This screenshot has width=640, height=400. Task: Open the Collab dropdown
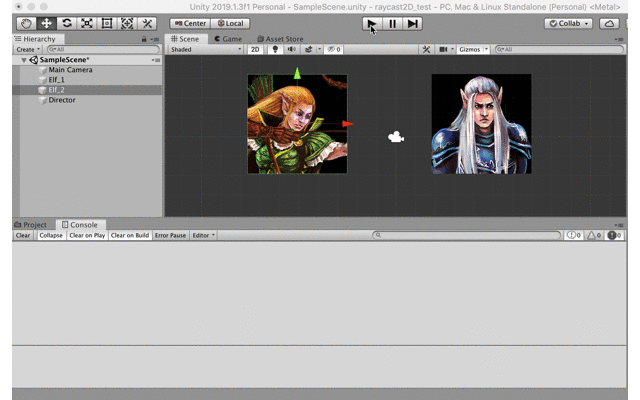(567, 23)
